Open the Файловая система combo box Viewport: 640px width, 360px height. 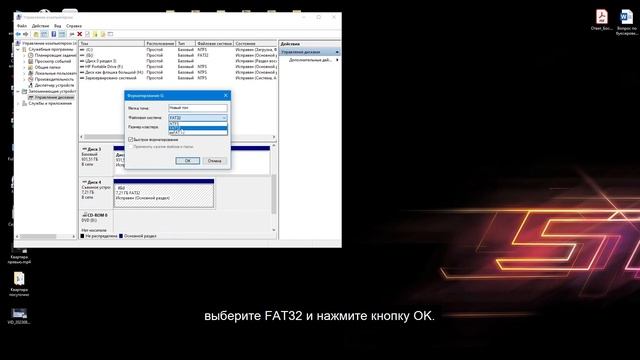point(198,118)
